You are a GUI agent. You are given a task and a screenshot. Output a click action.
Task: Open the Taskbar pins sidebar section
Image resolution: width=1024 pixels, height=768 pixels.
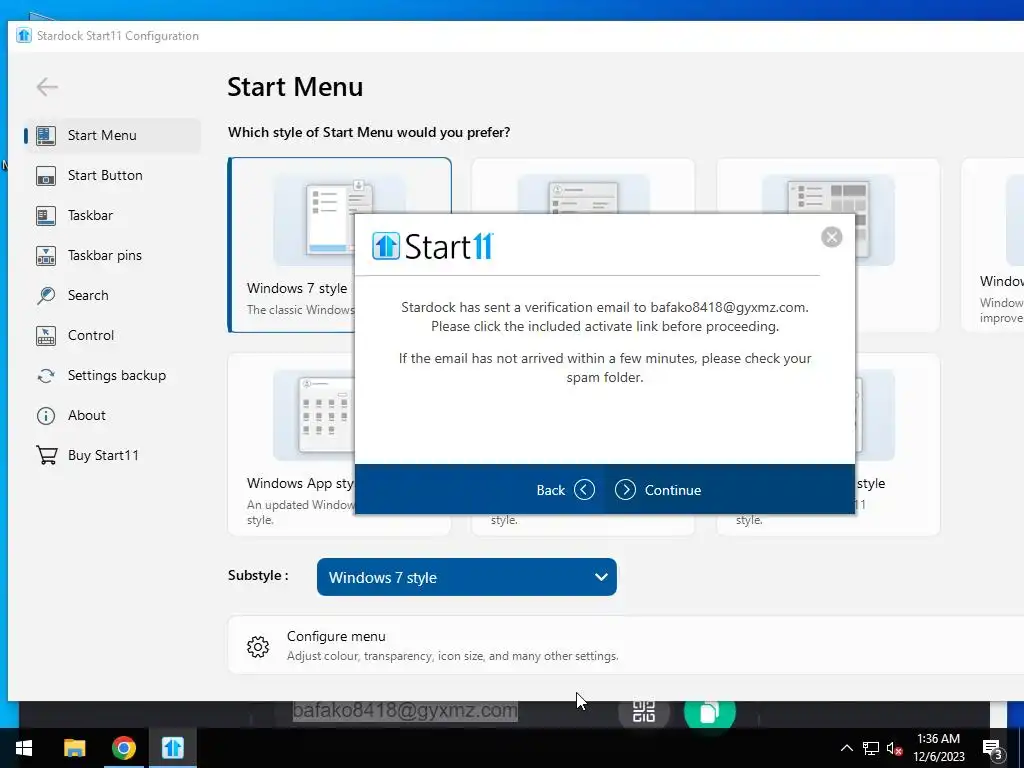(112, 255)
